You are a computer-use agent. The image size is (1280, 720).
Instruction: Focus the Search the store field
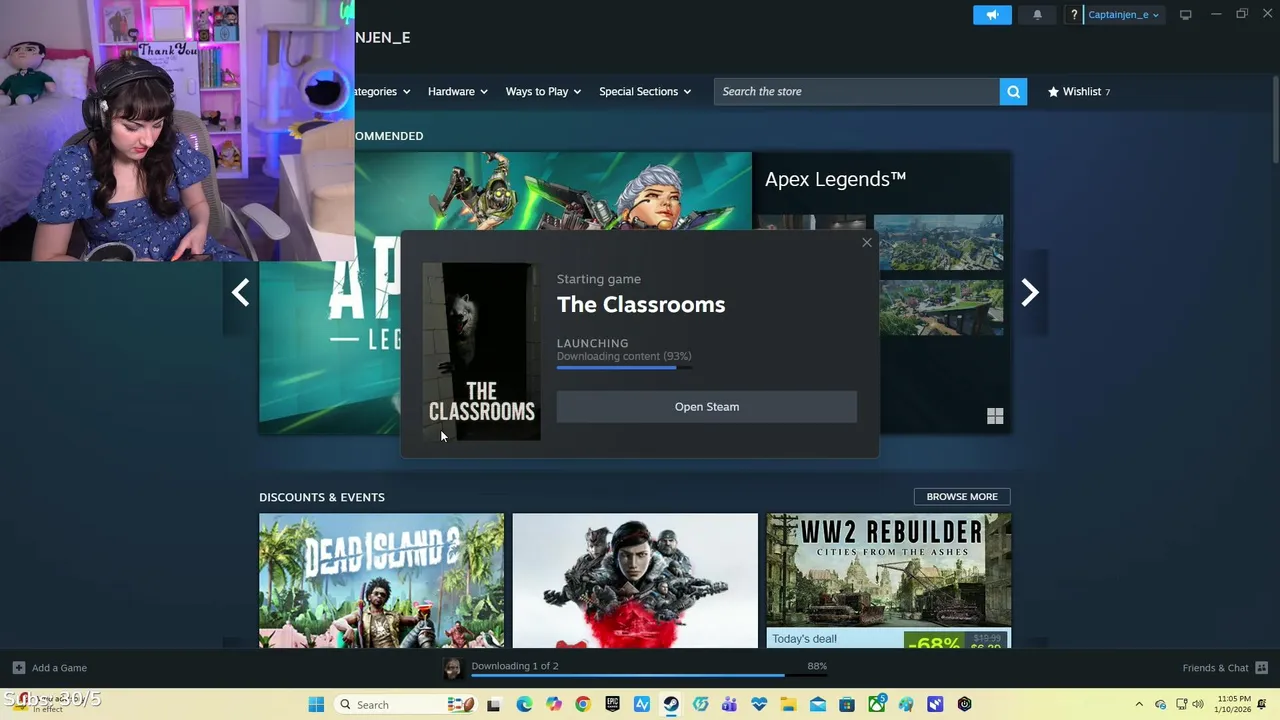857,91
